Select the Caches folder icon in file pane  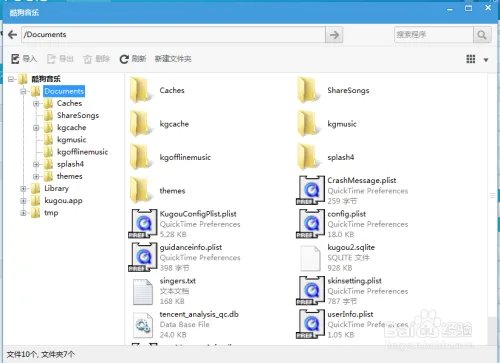pos(140,89)
